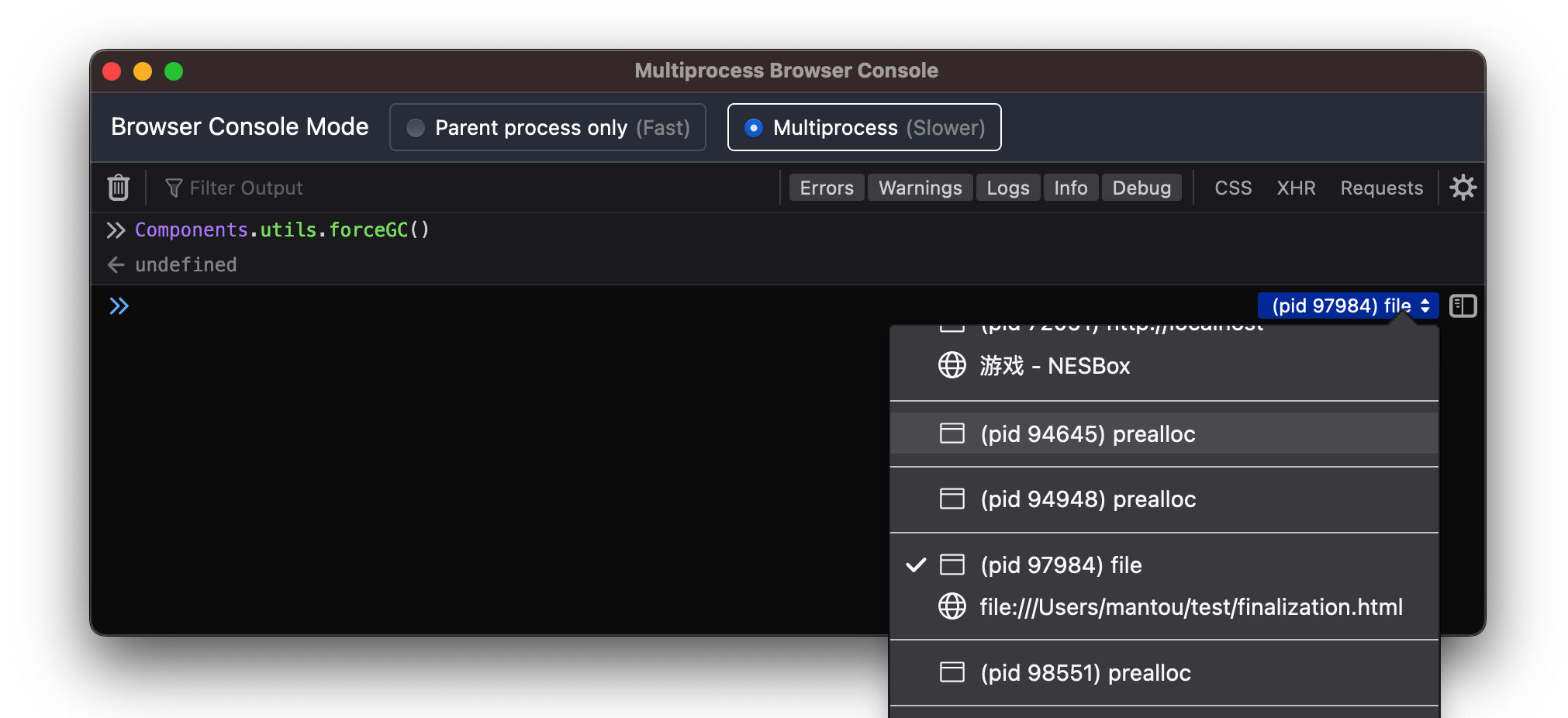Choose (pid 94645) prealloc context
This screenshot has width=1568, height=718.
coord(1164,433)
